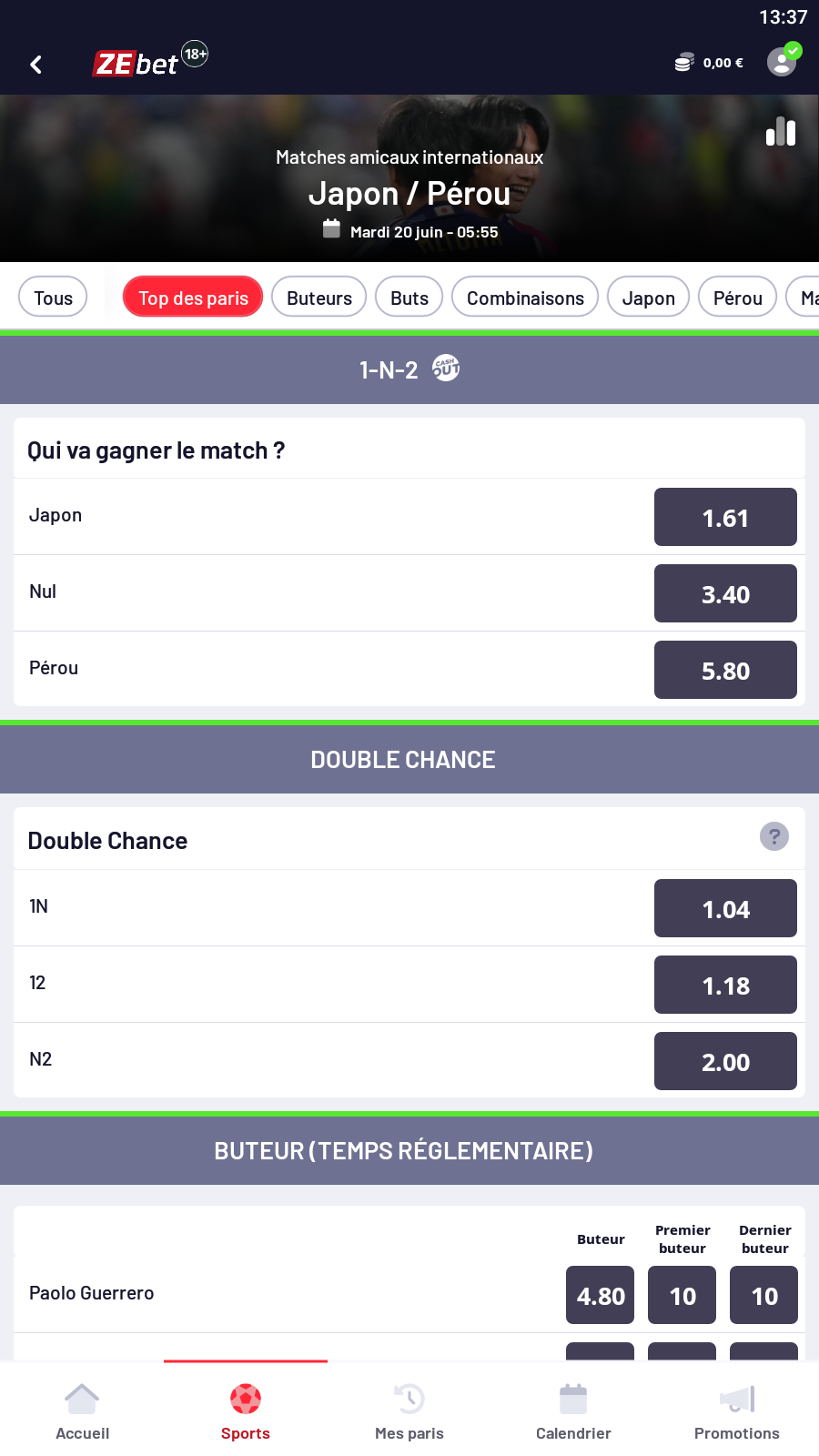Viewport: 819px width, 1456px height.
Task: Open the Calendrier calendar icon
Action: pyautogui.click(x=573, y=1401)
